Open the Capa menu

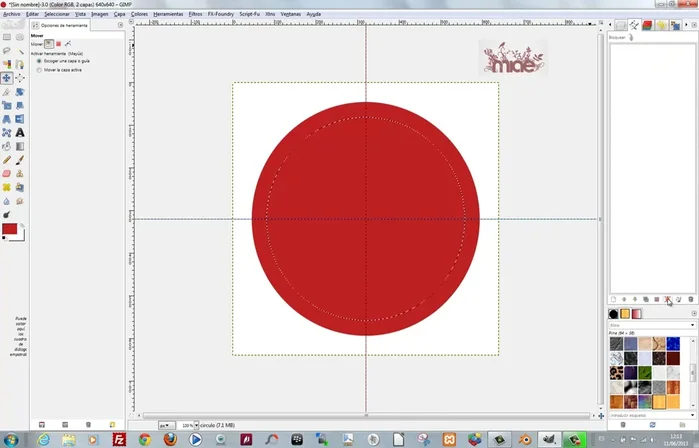(119, 15)
